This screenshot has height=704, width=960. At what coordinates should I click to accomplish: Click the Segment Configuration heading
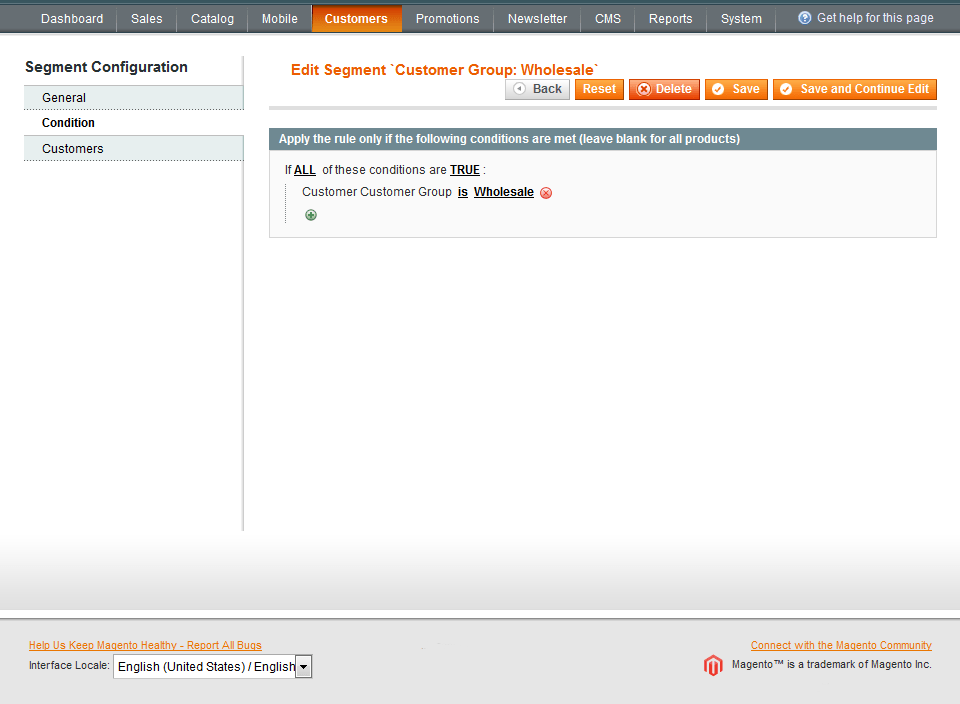point(107,67)
